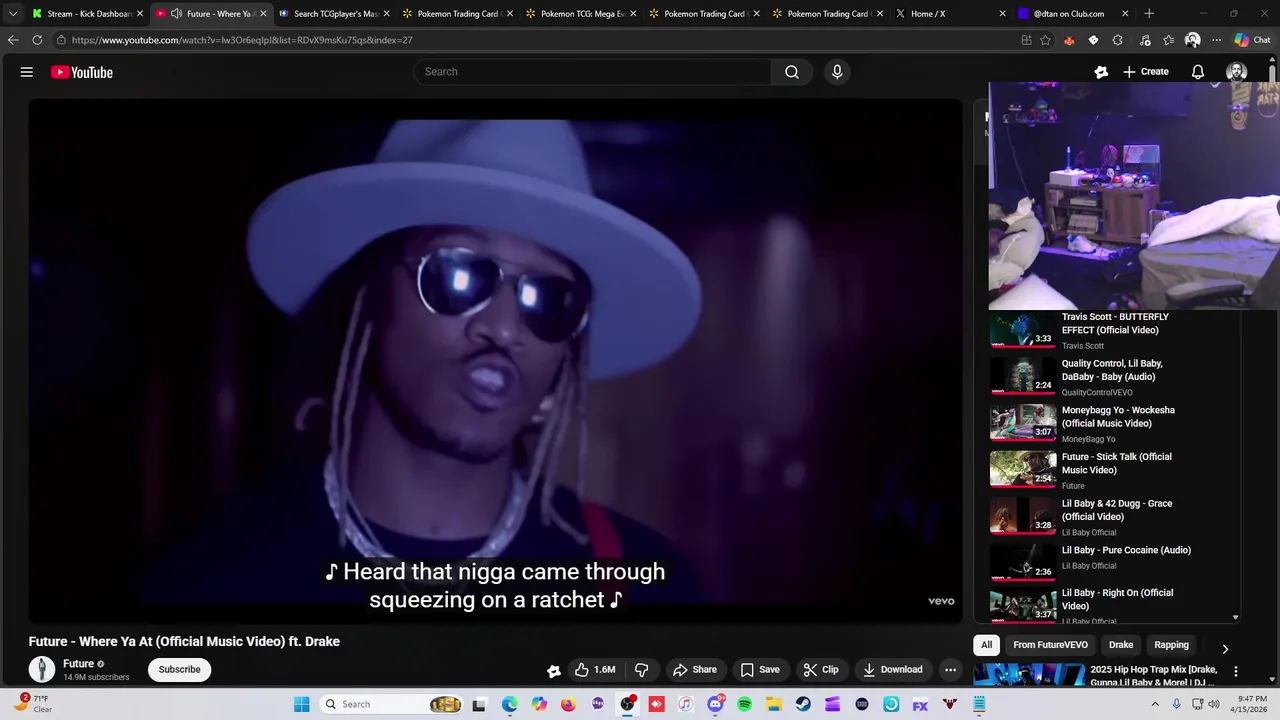Go to YouTube home via the logo
Image resolution: width=1280 pixels, height=720 pixels.
click(82, 72)
